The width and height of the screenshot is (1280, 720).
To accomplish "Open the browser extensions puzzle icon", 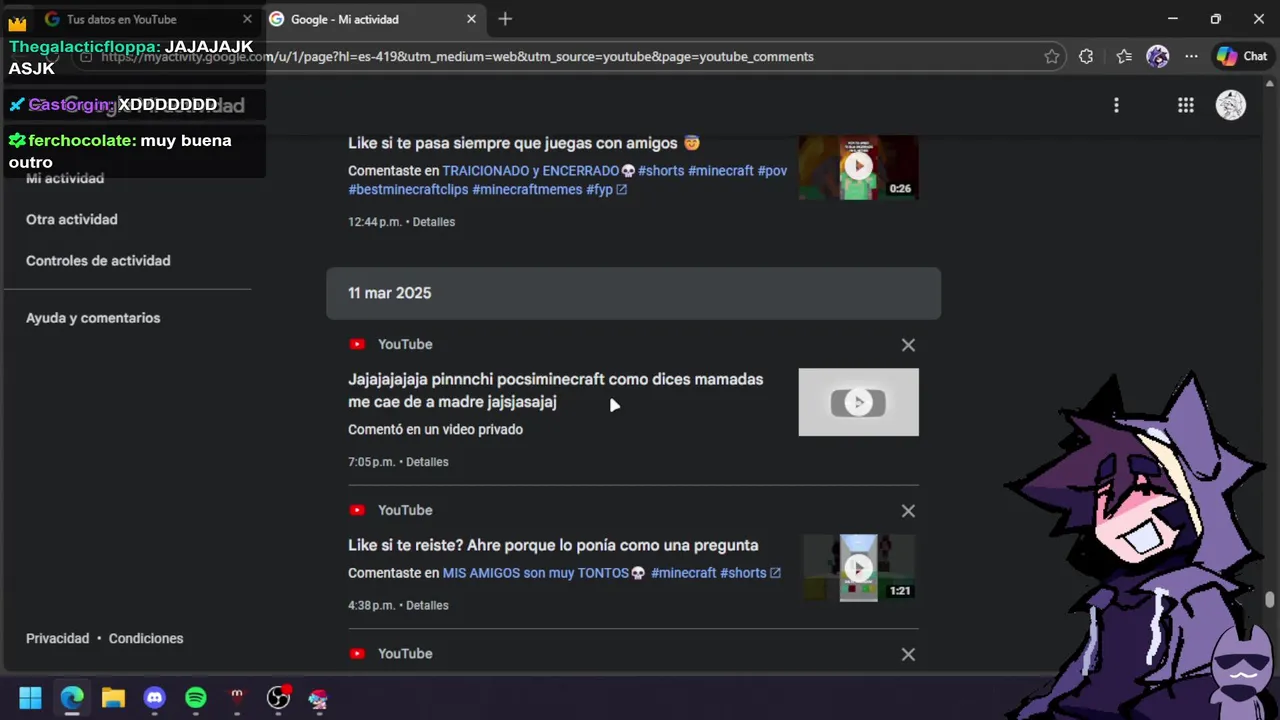I will [x=1086, y=57].
